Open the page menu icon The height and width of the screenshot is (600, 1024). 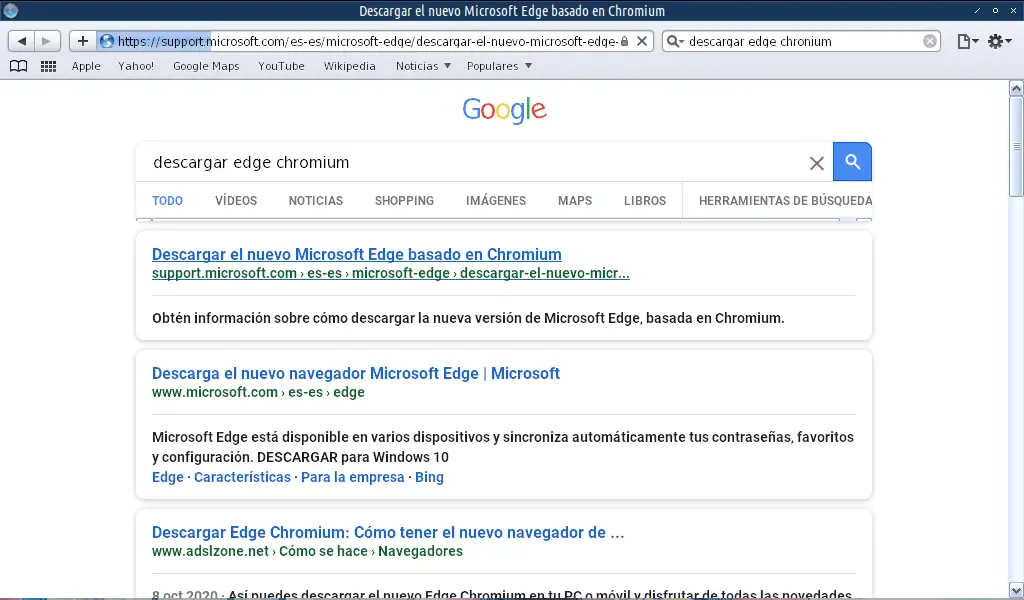[967, 41]
